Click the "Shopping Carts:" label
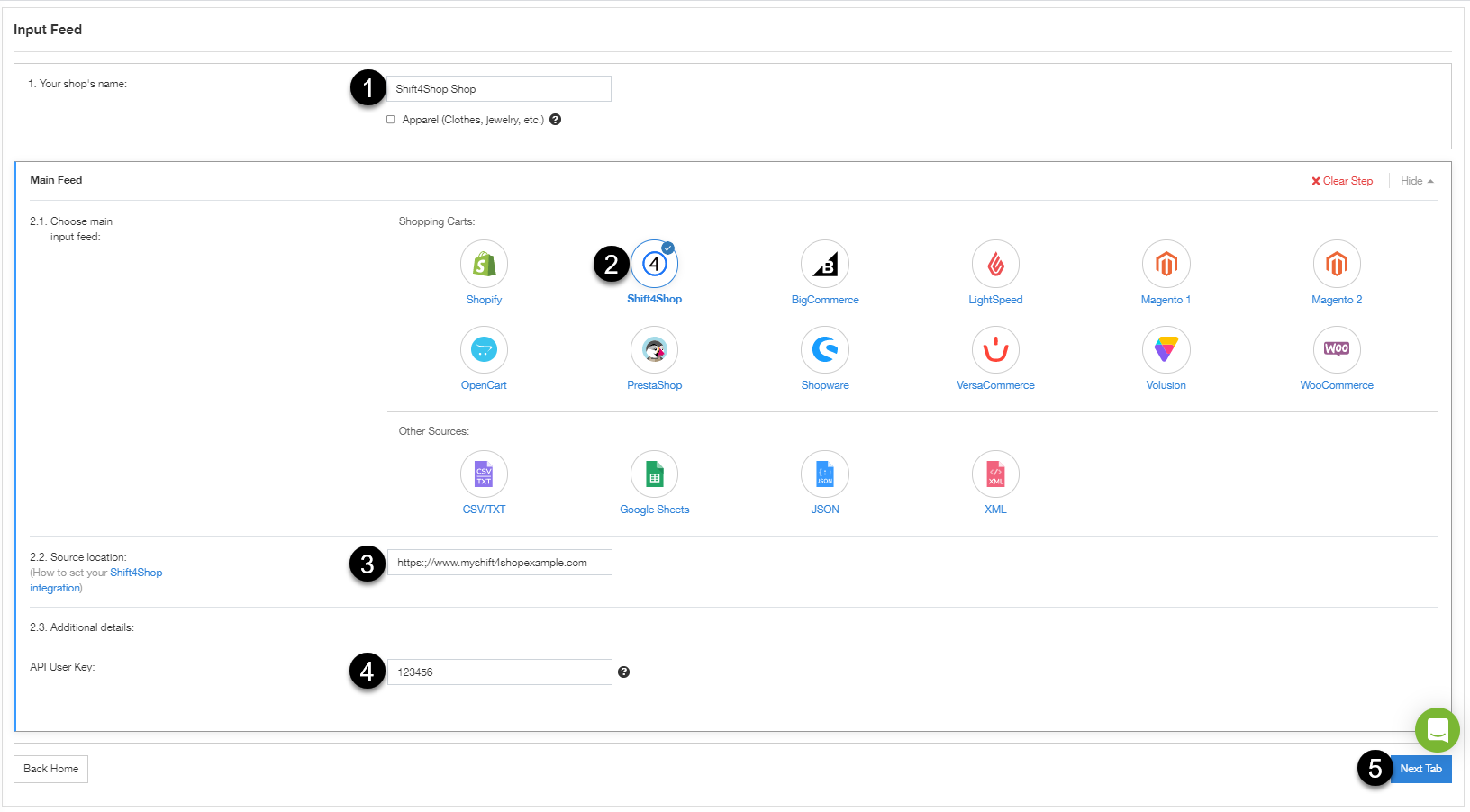 pos(437,221)
